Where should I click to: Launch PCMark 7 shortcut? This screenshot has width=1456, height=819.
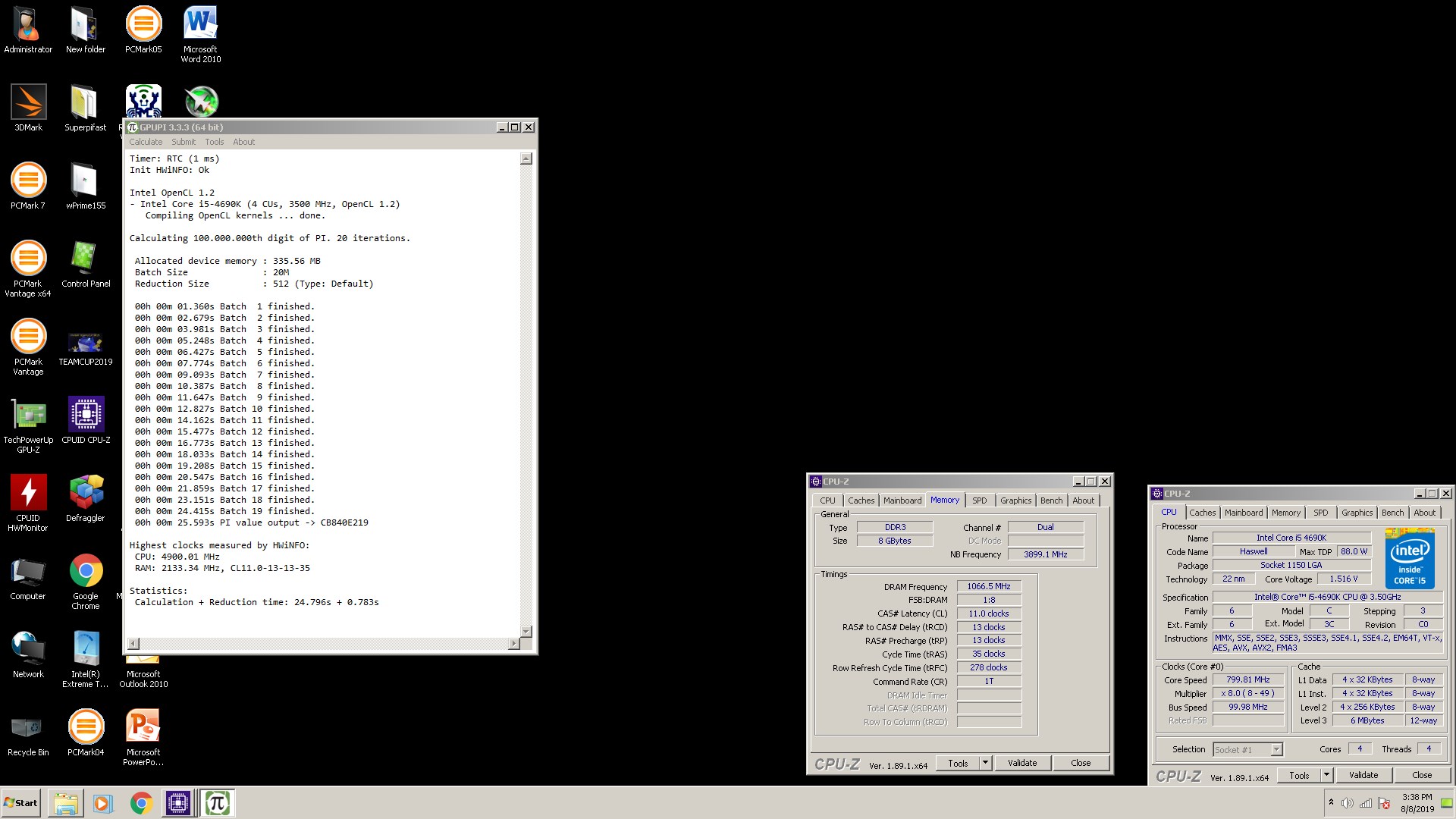[28, 186]
